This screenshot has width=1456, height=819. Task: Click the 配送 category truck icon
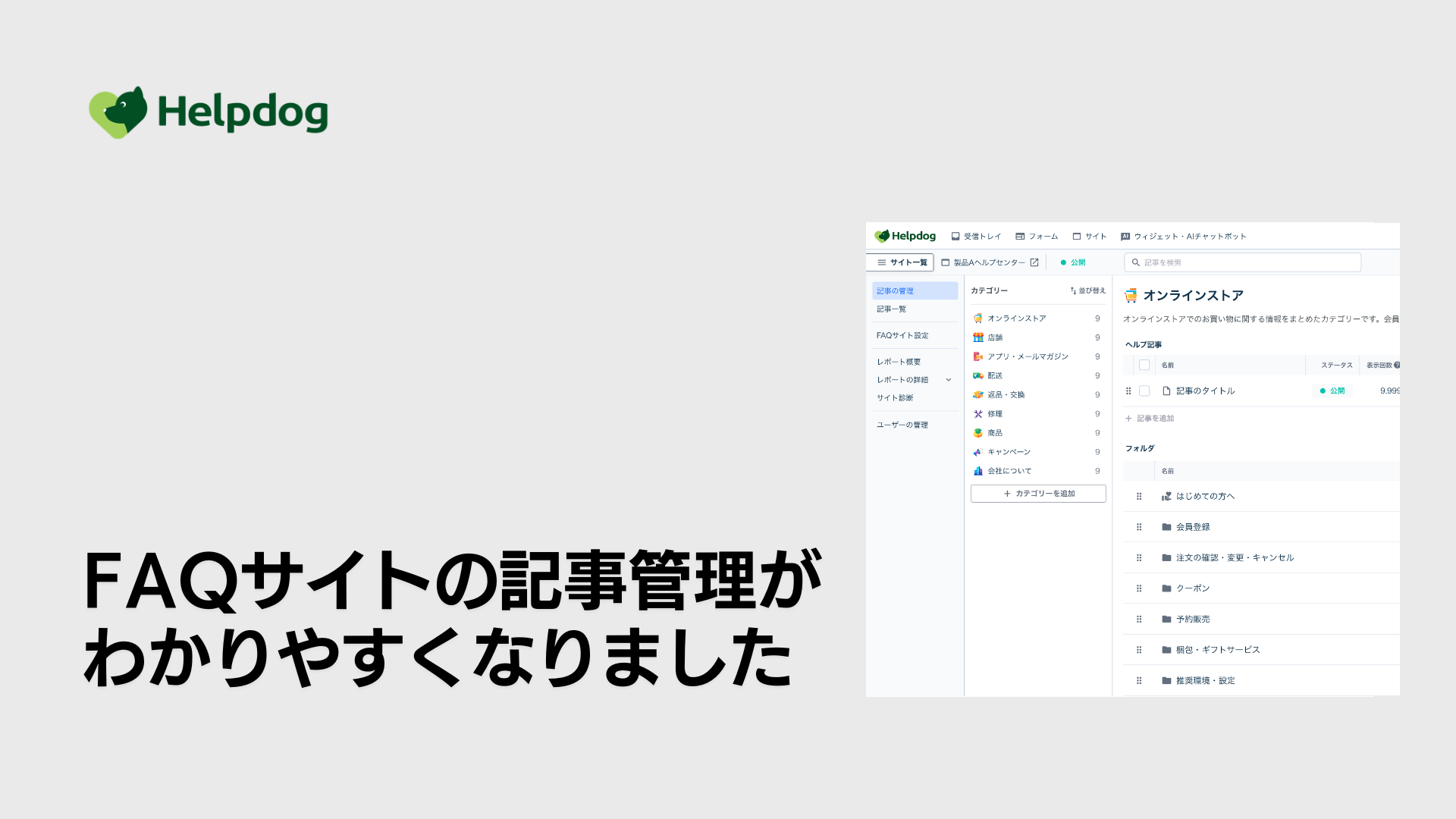click(978, 376)
